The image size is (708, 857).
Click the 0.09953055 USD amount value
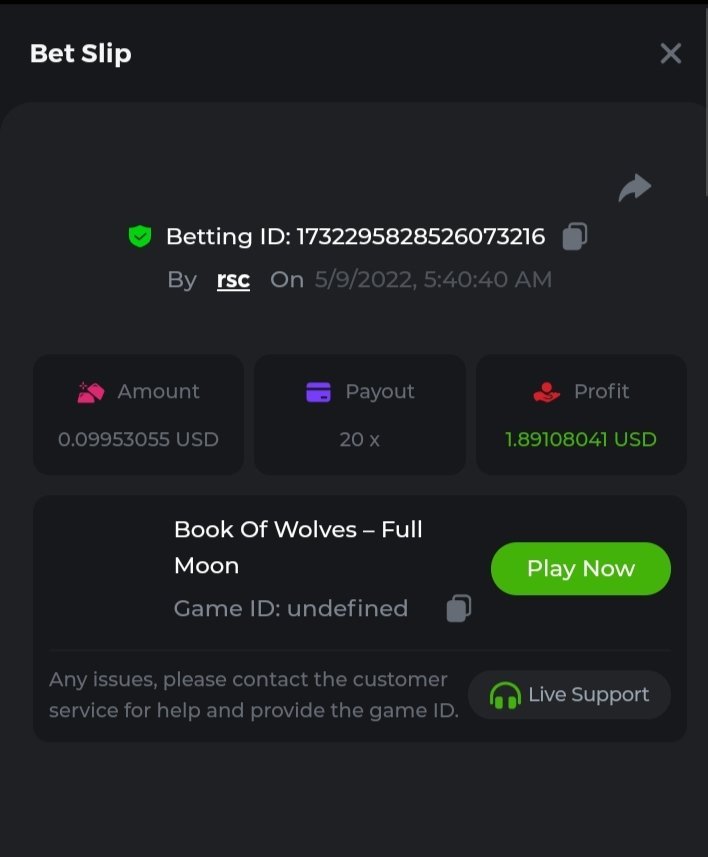pos(138,439)
